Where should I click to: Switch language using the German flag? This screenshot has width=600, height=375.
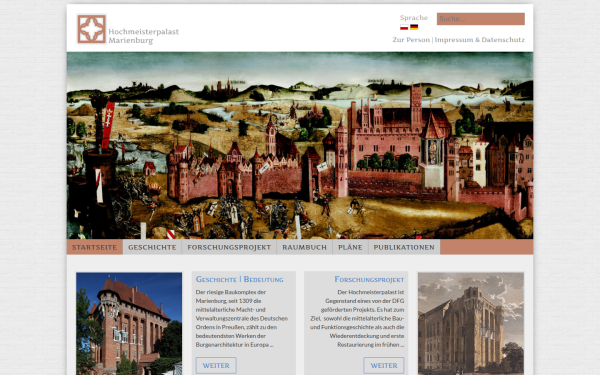[x=414, y=27]
